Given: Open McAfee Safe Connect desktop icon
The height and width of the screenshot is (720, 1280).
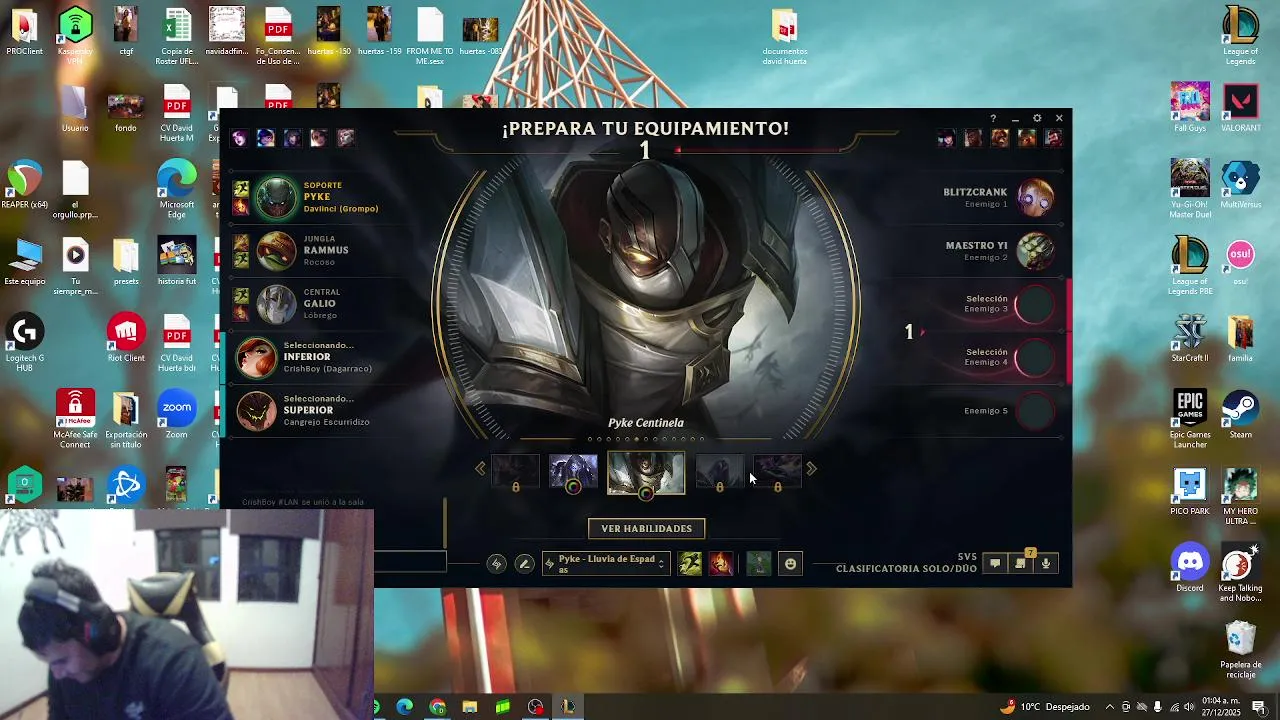Looking at the screenshot, I should pos(75,419).
